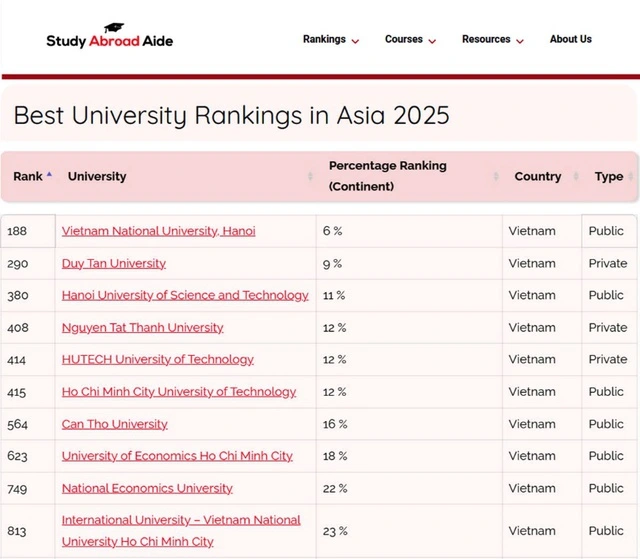This screenshot has width=640, height=559.
Task: Open Can Tho University link
Action: point(115,424)
